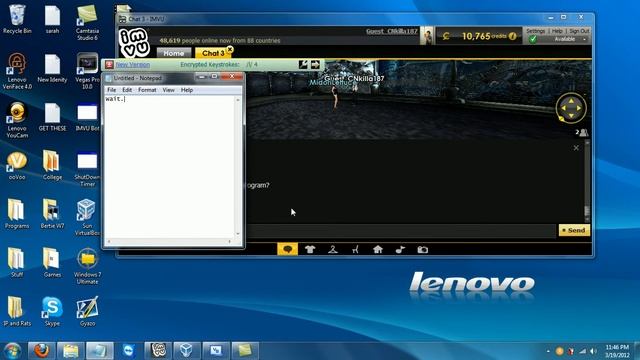Select the Vegas Pro 10.0 desktop icon
This screenshot has width=640, height=360.
point(87,71)
